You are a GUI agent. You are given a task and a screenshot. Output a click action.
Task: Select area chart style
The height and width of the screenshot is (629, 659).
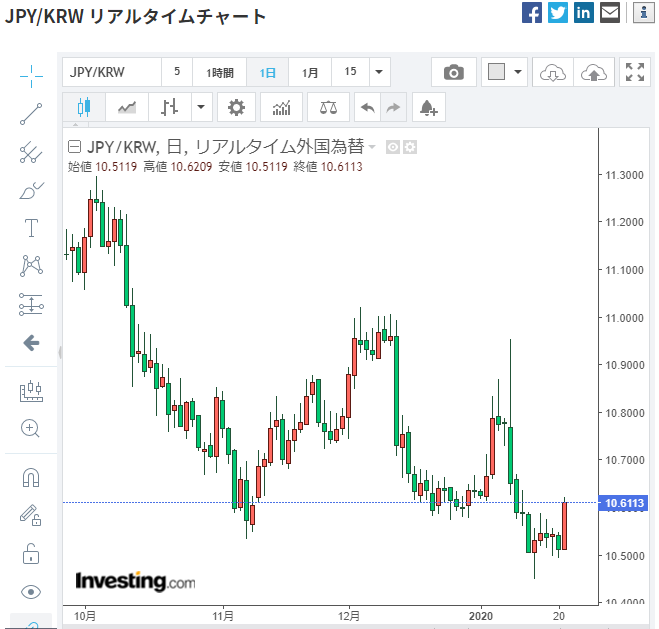click(127, 107)
